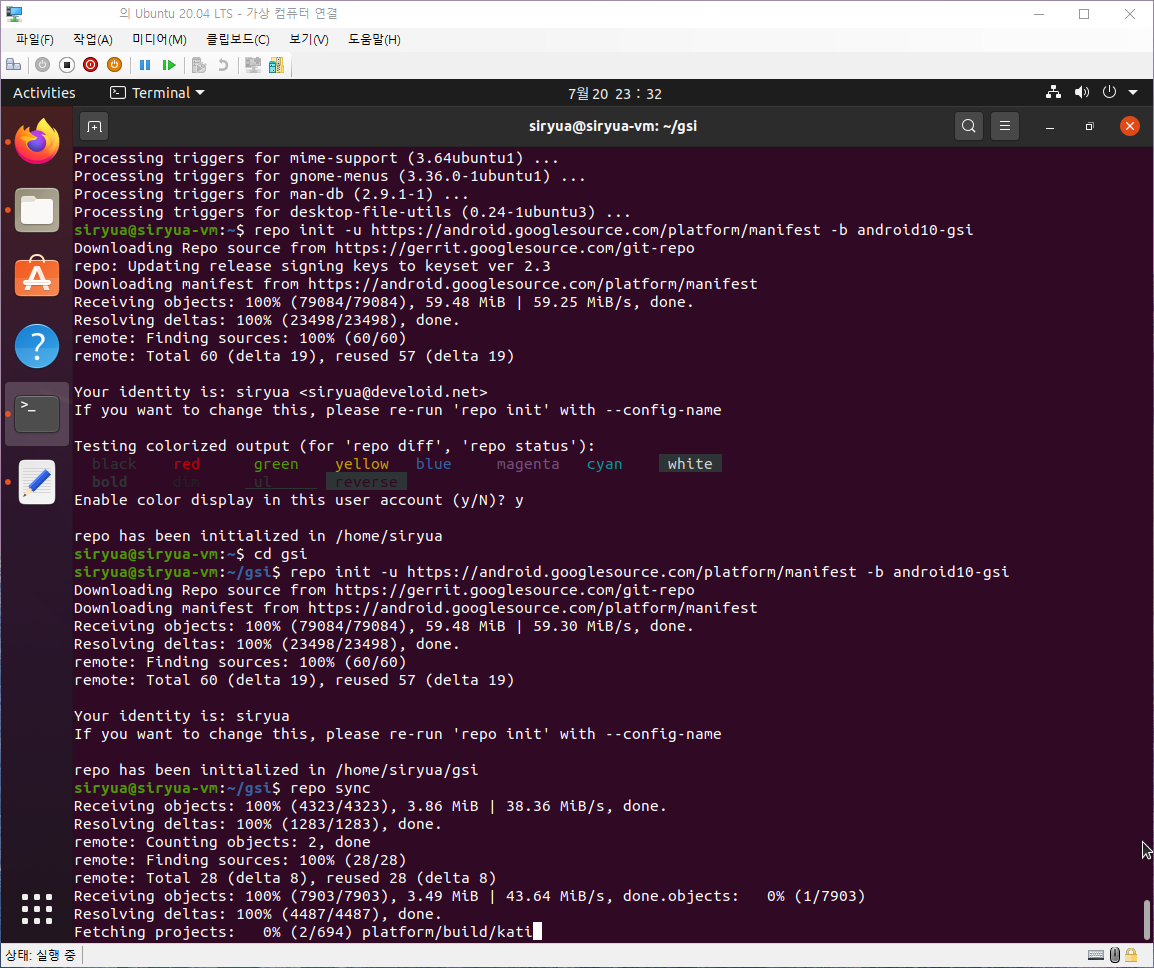Click the 'siryua@siryua-vm: ~/gsi' terminal title
This screenshot has width=1154, height=968.
point(612,126)
